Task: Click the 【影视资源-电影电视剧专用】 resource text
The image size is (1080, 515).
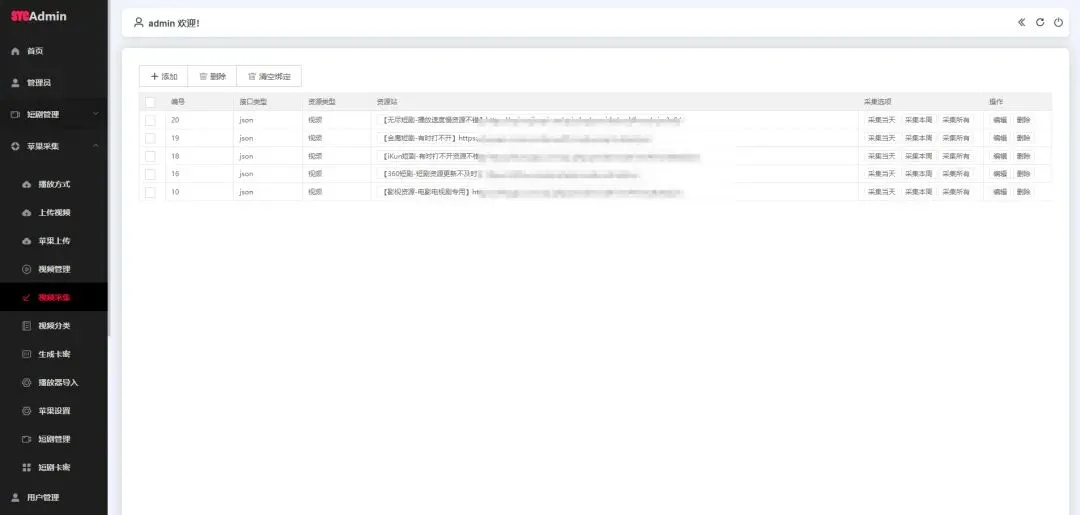Action: pyautogui.click(x=425, y=192)
